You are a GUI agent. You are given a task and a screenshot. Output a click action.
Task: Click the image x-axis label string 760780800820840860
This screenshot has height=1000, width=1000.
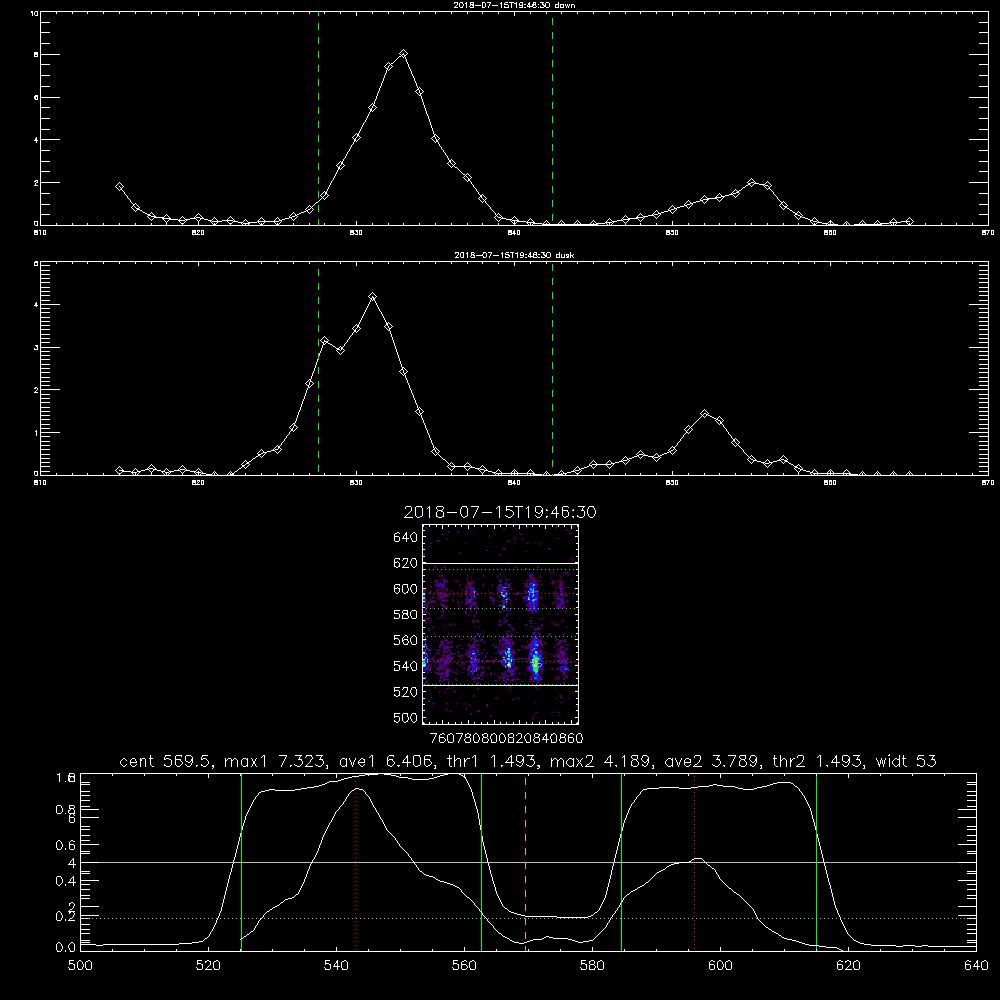click(506, 738)
